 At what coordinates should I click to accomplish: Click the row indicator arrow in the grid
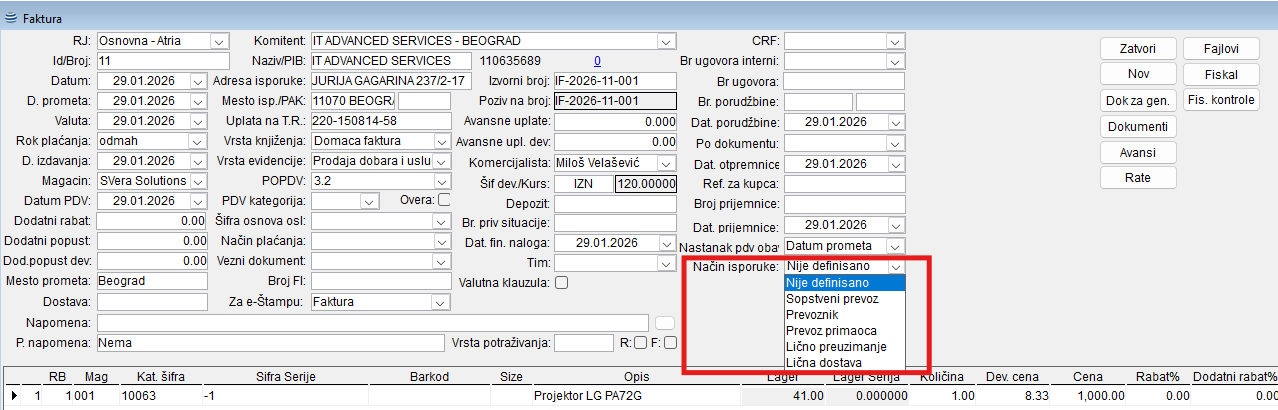(13, 396)
